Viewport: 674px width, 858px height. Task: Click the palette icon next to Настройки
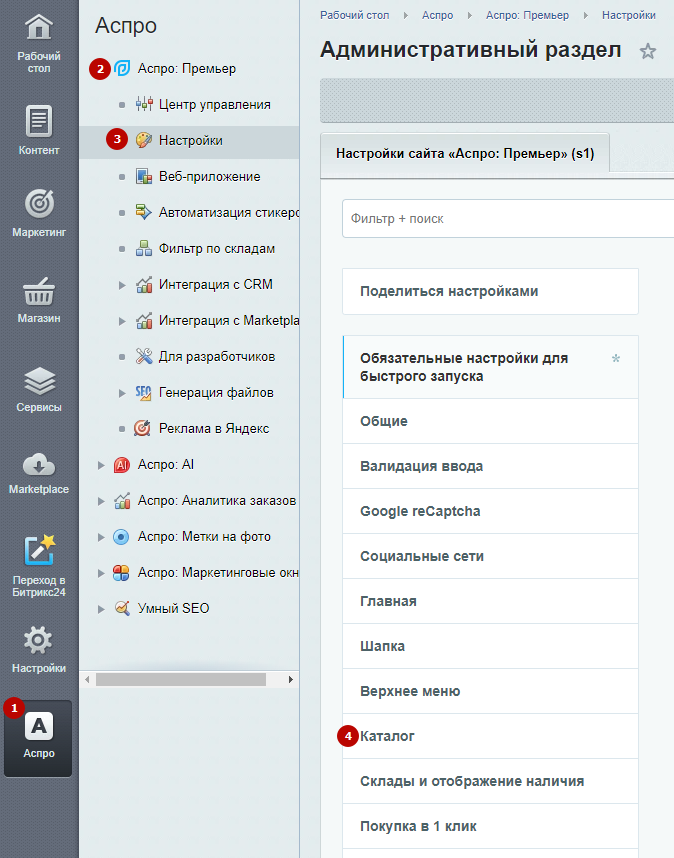click(x=144, y=140)
